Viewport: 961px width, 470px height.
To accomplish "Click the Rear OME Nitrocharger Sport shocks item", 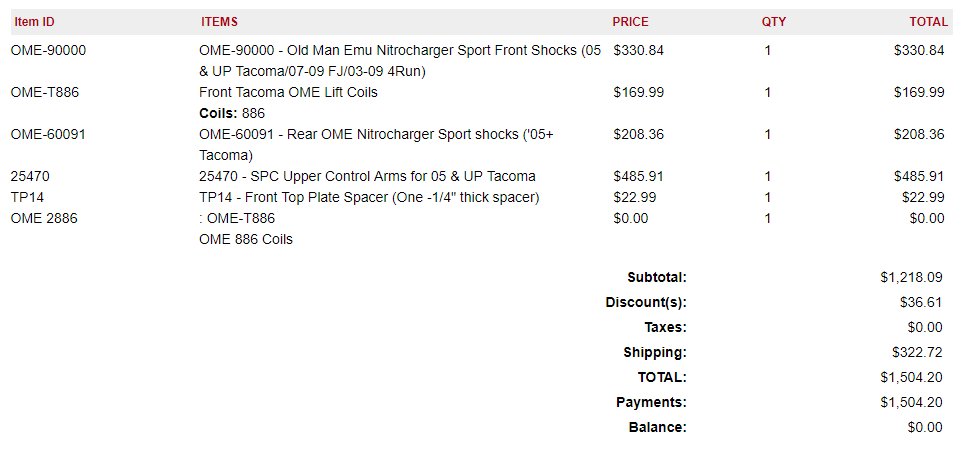I will point(376,145).
